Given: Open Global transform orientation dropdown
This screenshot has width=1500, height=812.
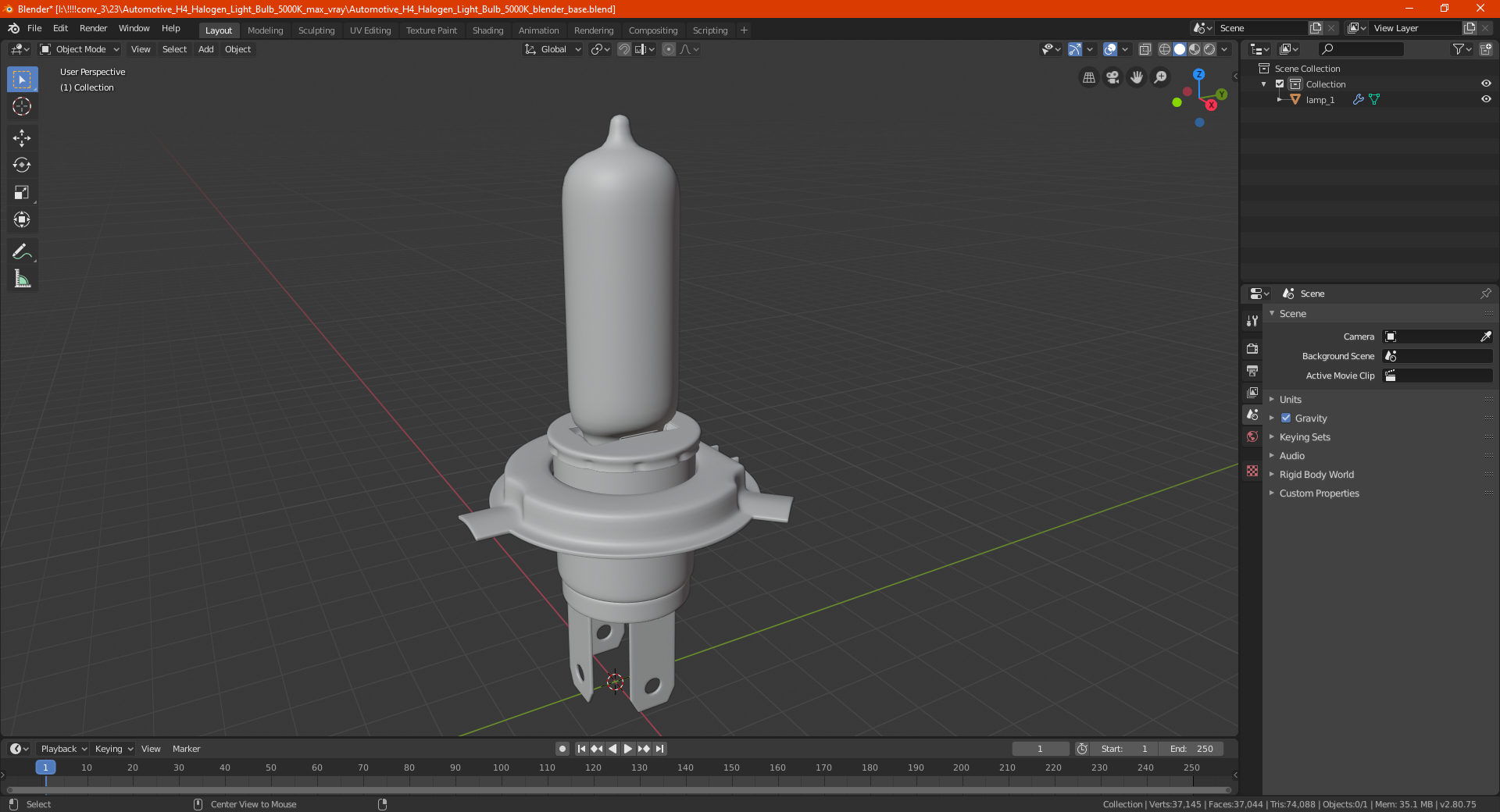Looking at the screenshot, I should [552, 49].
